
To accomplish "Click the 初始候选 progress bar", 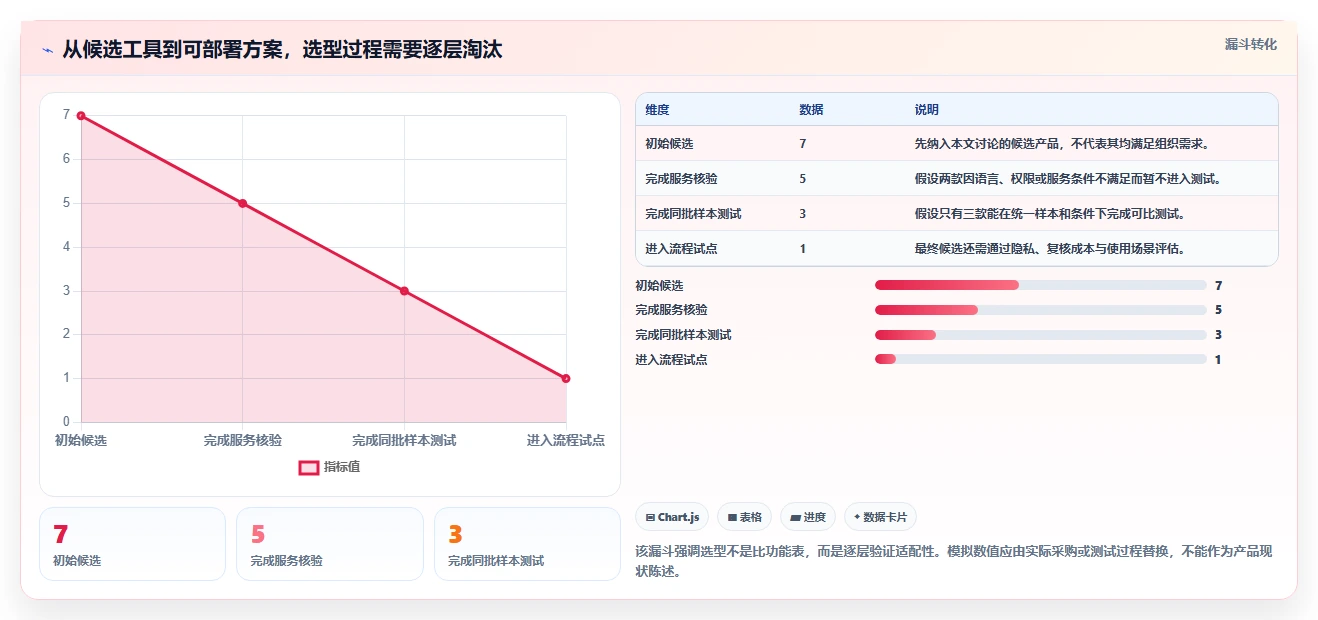I will pyautogui.click(x=1041, y=286).
